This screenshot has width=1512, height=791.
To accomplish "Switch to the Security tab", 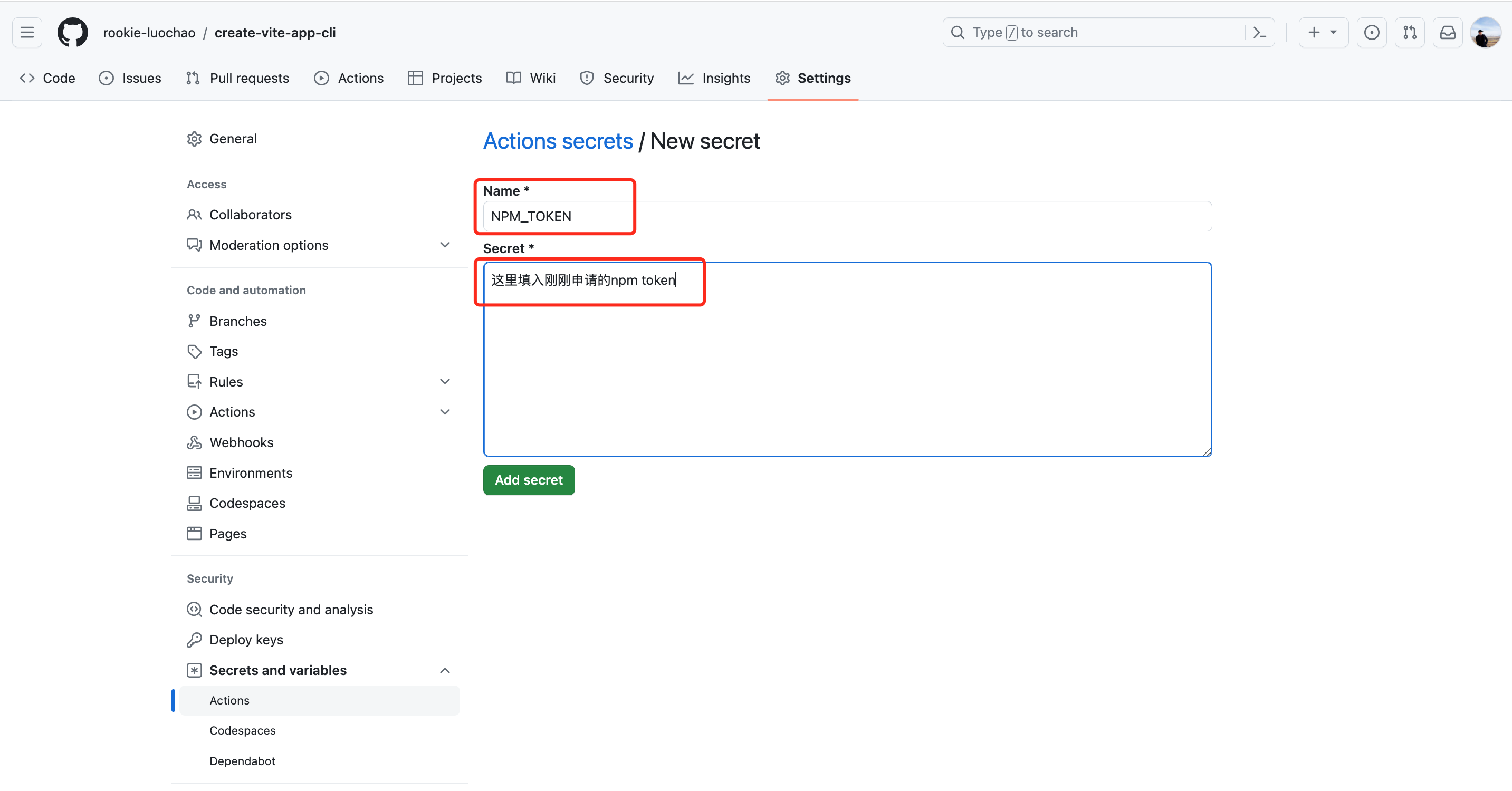I will [x=617, y=78].
